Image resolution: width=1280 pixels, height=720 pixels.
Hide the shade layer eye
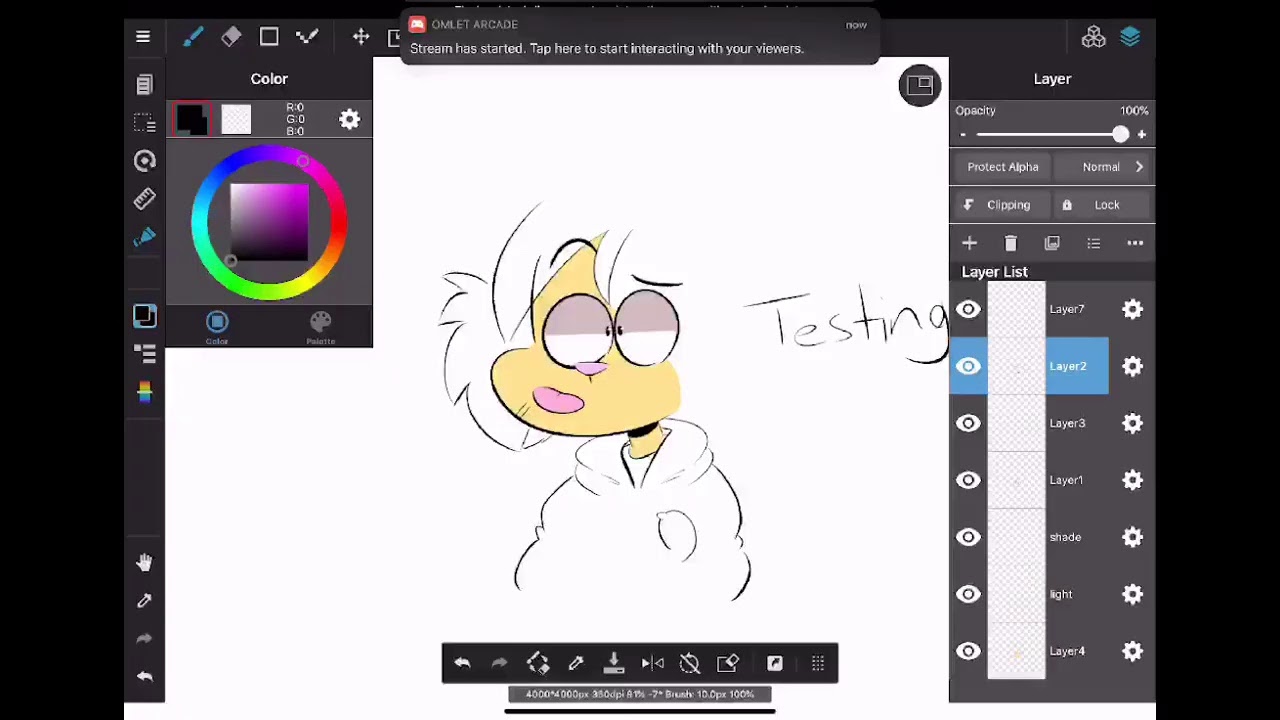968,538
